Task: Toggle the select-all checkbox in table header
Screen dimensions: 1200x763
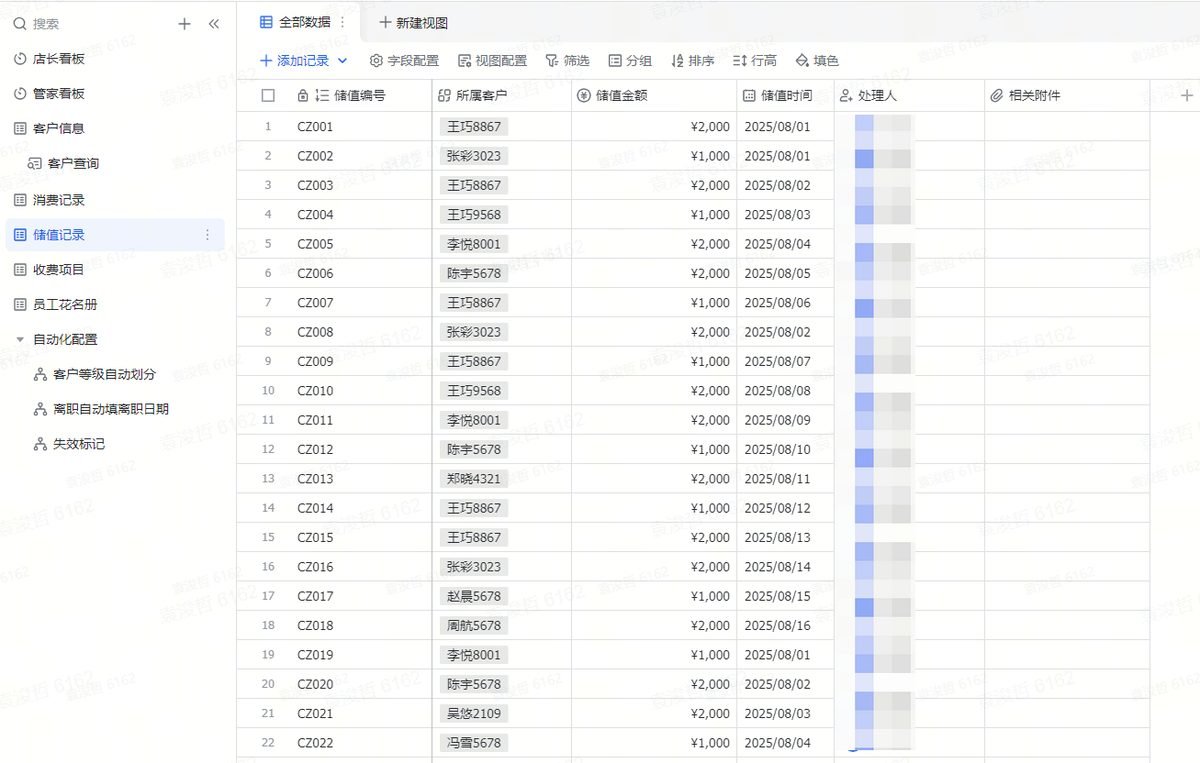Action: [268, 96]
